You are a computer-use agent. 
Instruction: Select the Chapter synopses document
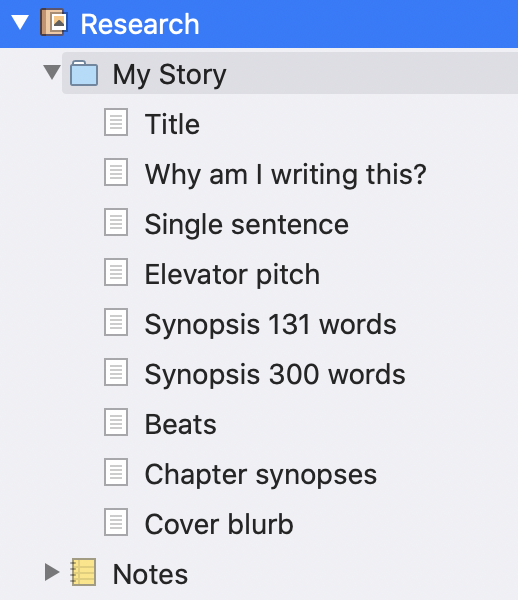point(261,475)
